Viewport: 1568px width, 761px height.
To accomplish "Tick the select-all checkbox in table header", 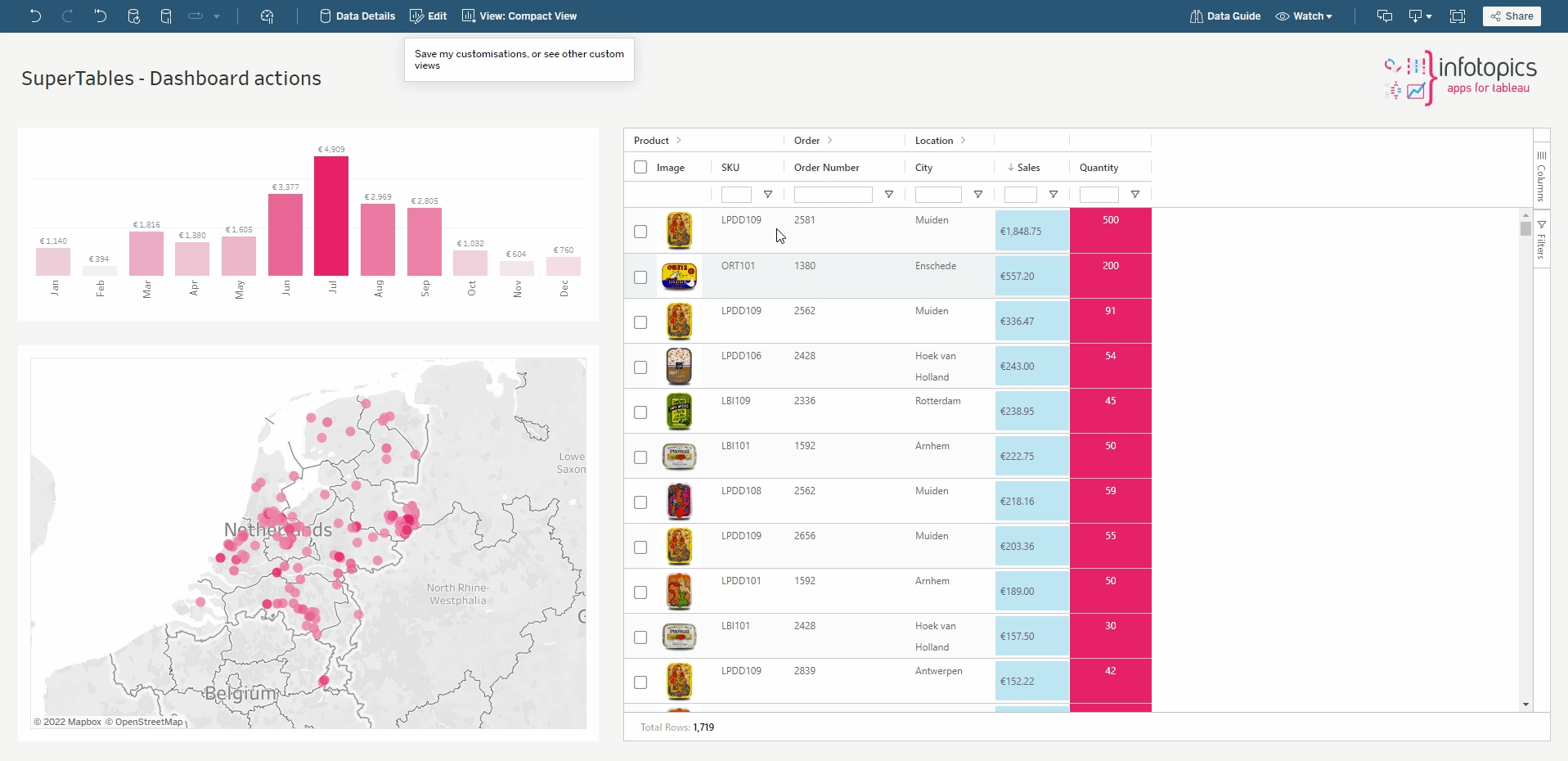I will [x=640, y=167].
